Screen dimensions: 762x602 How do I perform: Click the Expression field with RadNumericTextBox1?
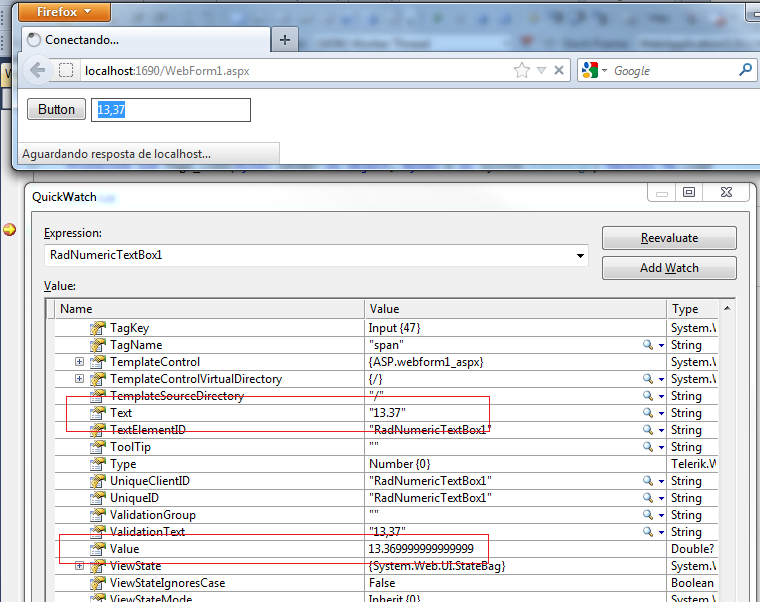[309, 256]
